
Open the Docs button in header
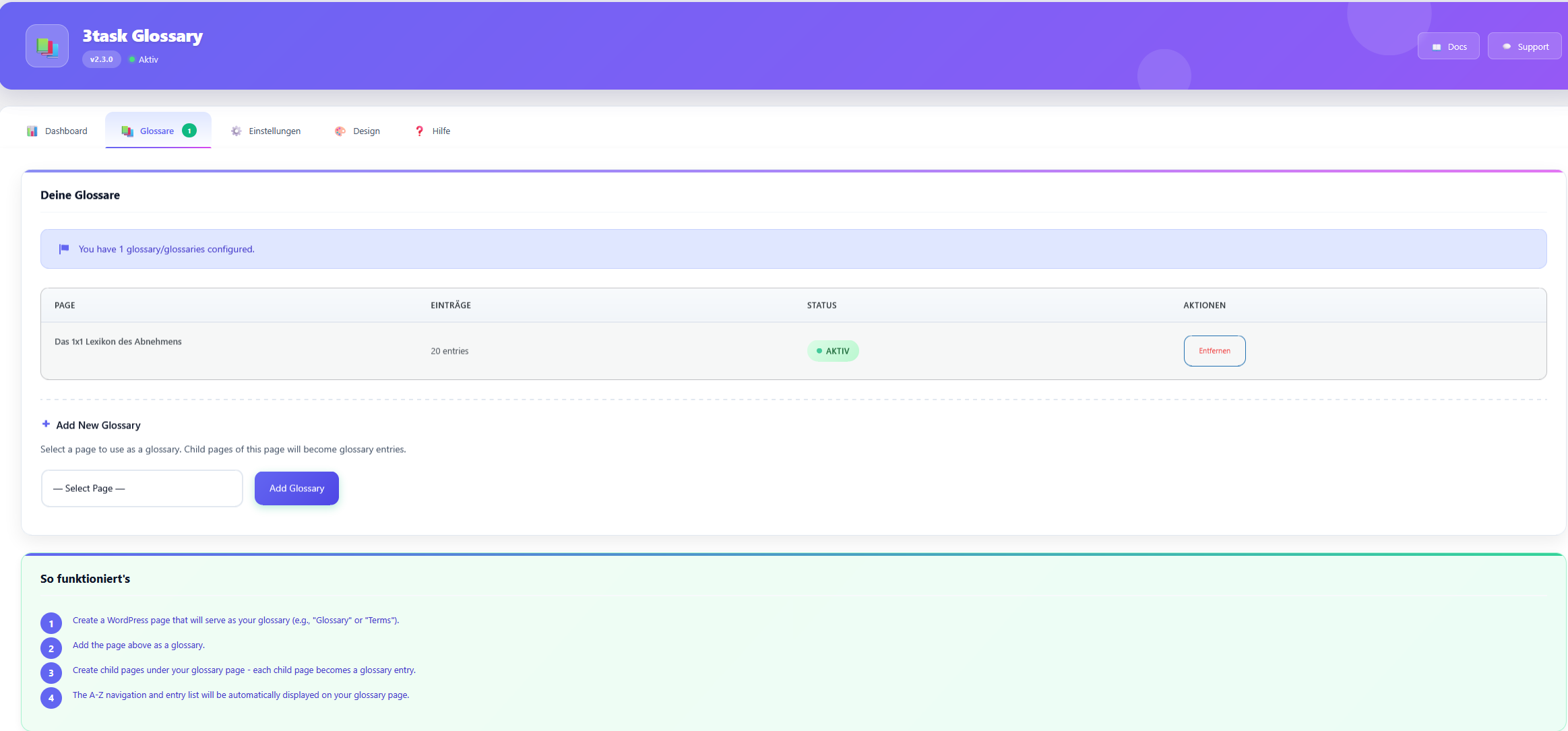click(x=1448, y=46)
